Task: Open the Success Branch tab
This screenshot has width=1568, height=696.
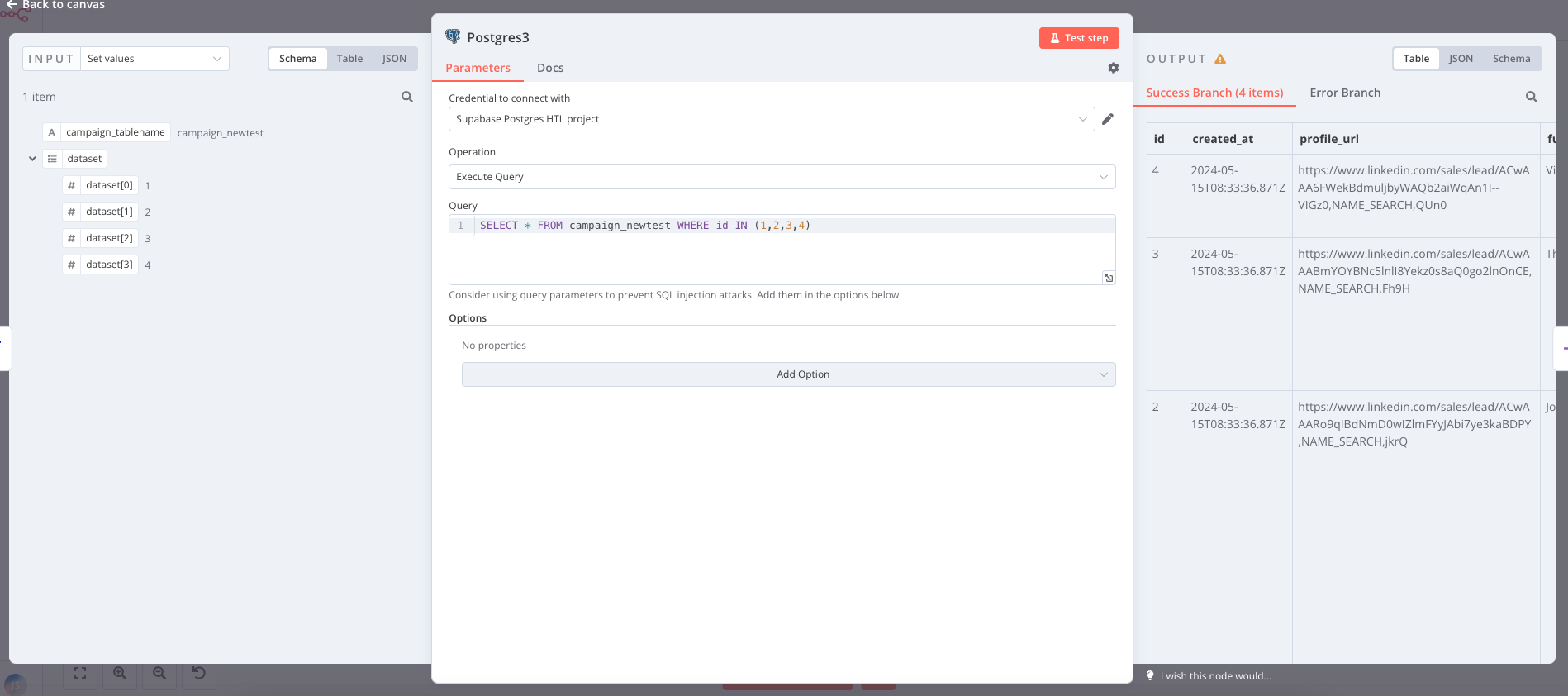Action: 1214,93
